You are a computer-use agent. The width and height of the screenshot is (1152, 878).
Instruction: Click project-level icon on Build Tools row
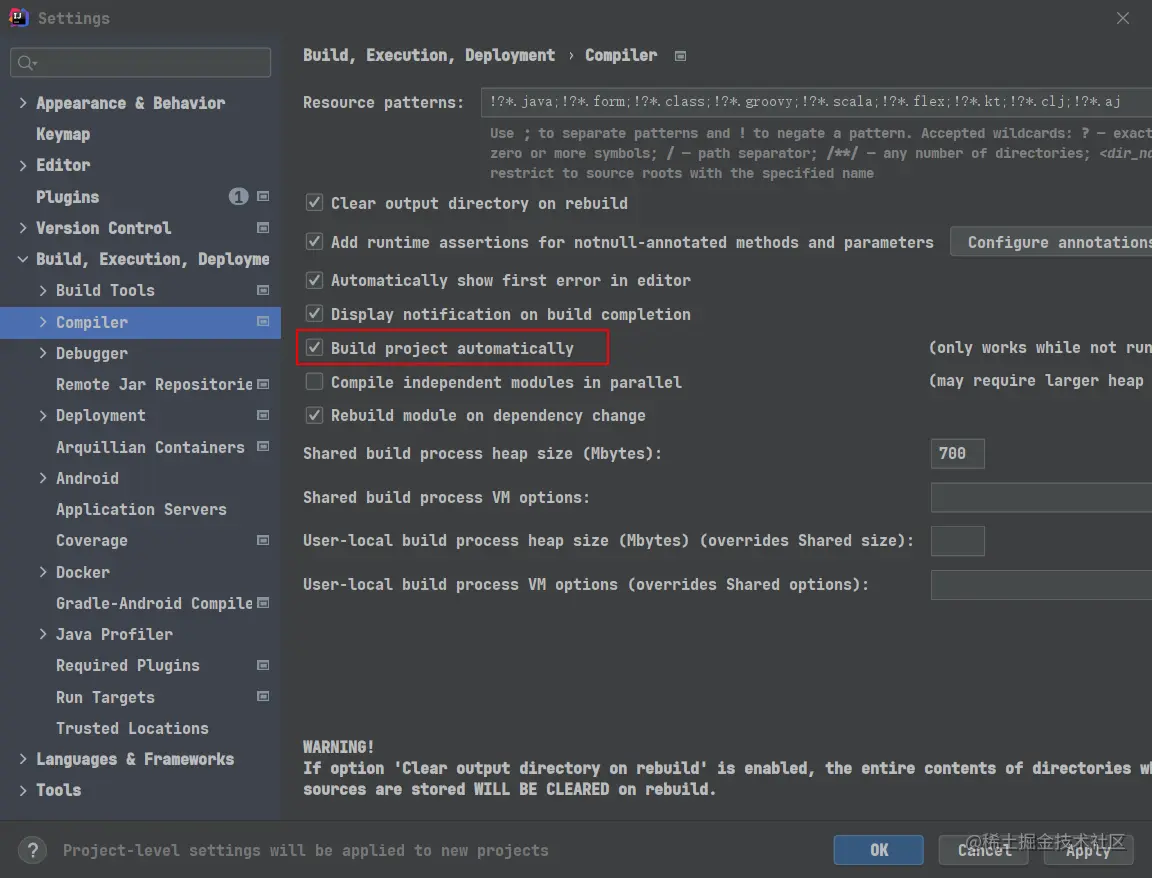263,290
